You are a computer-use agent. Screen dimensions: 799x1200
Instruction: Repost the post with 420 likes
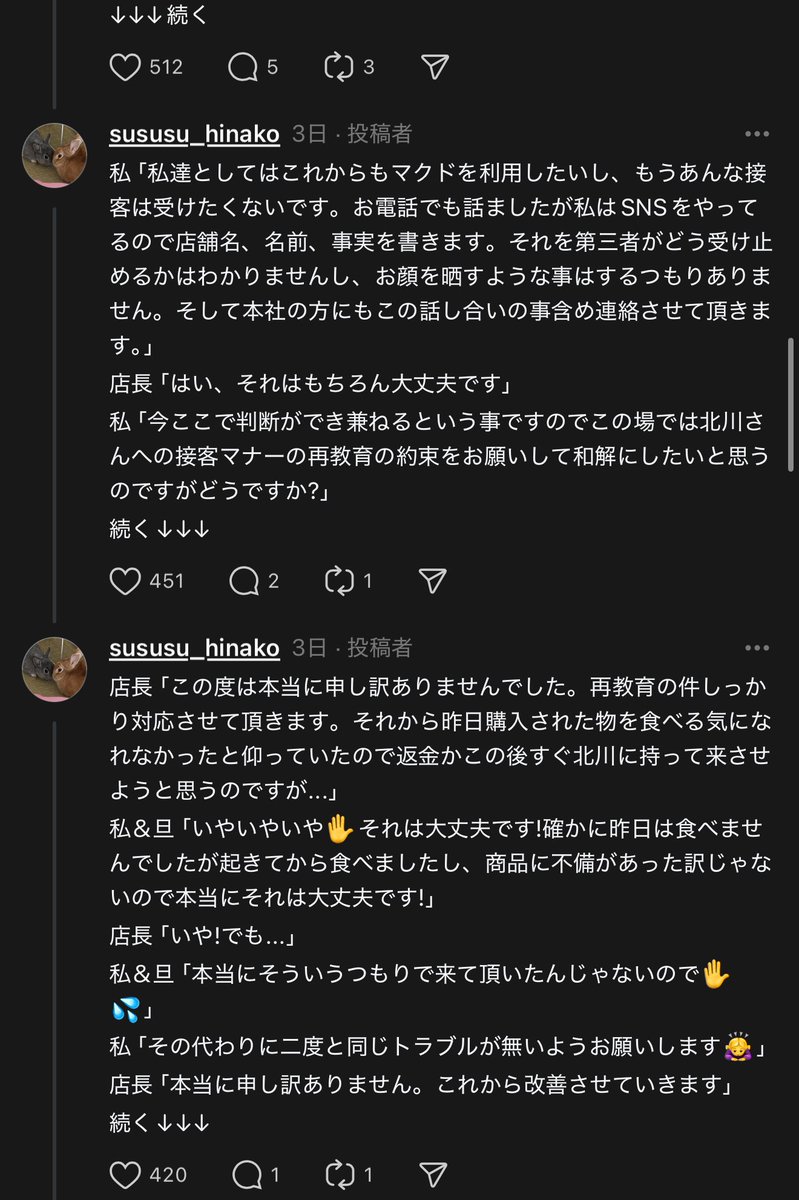point(339,1174)
